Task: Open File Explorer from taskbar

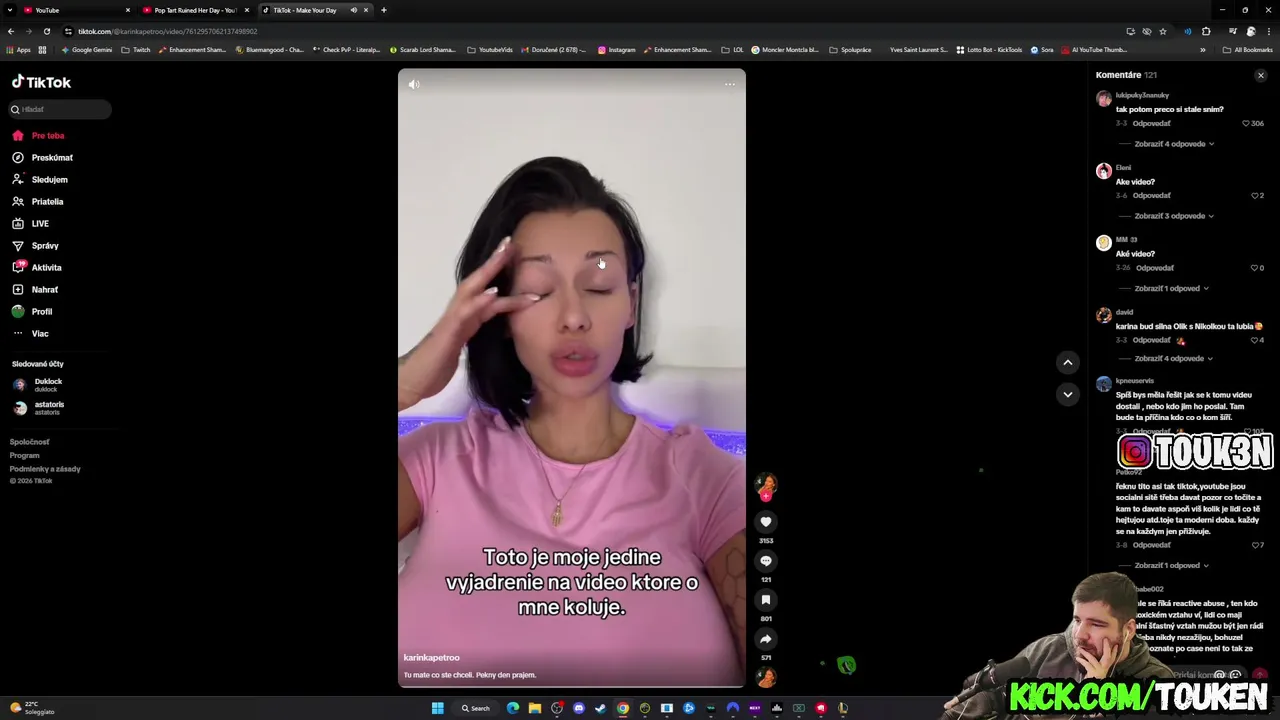Action: (535, 708)
